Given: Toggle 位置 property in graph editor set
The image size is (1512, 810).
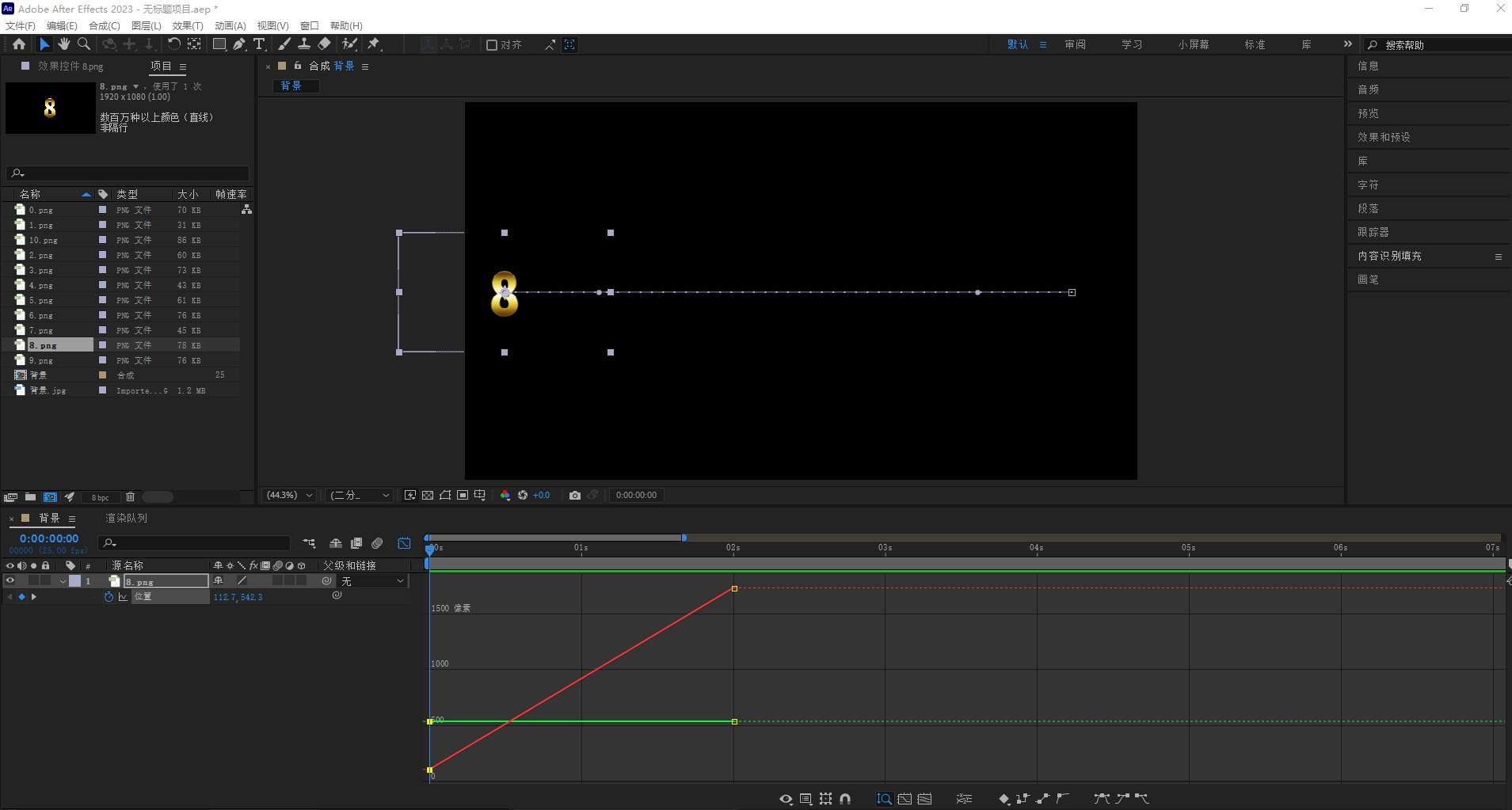Looking at the screenshot, I should point(123,597).
